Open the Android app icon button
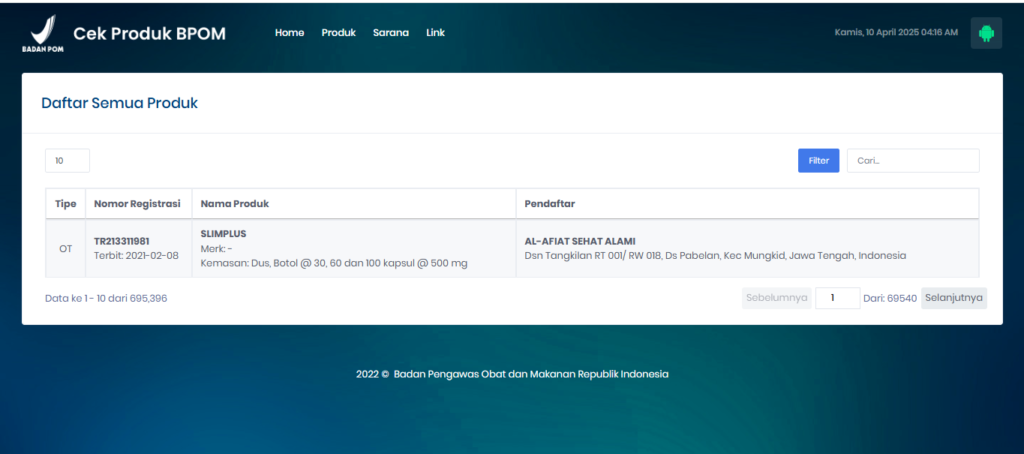Viewport: 1024px width, 454px height. coord(986,33)
